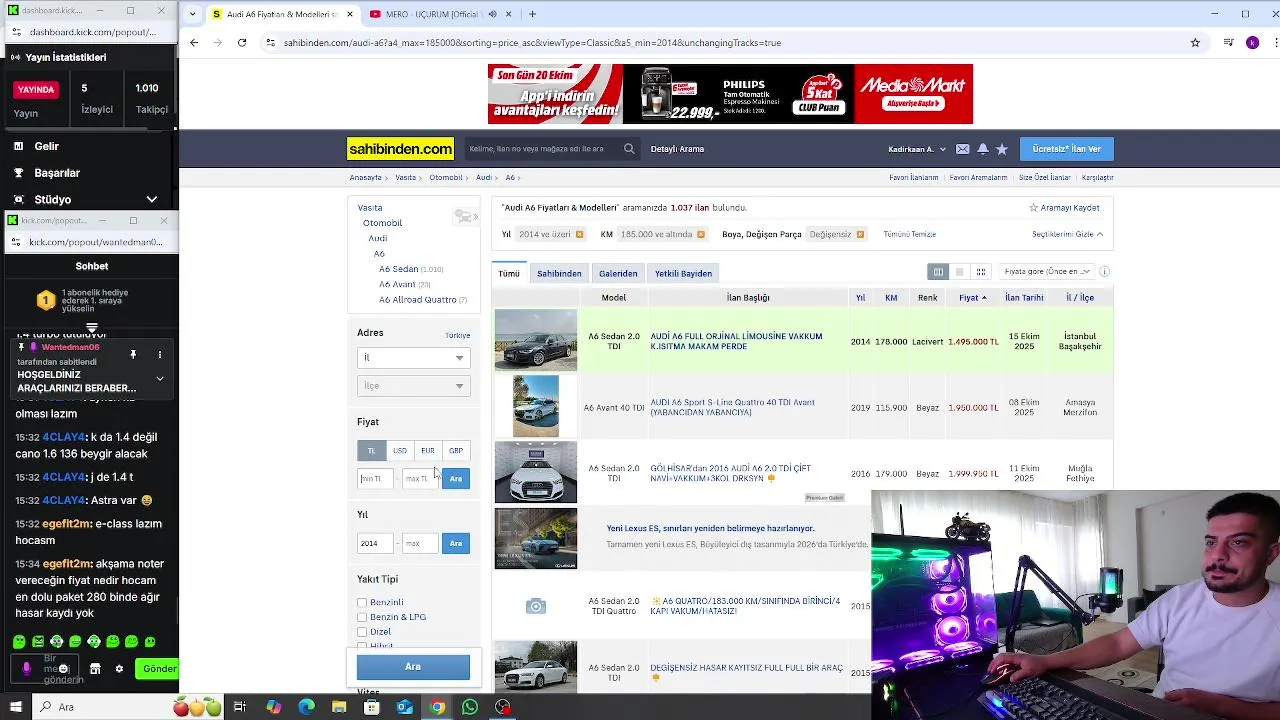
Task: Switch to the Yetkili Bayiden tab
Action: pyautogui.click(x=683, y=273)
